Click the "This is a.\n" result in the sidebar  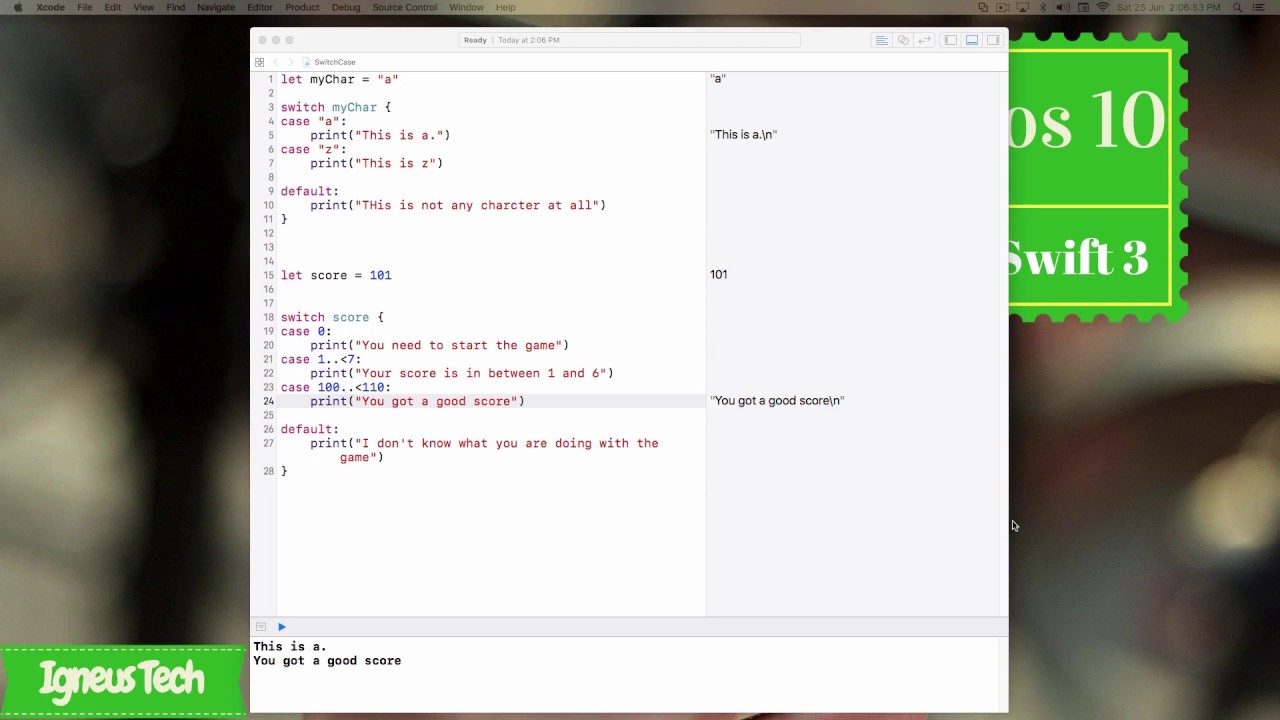coord(744,134)
